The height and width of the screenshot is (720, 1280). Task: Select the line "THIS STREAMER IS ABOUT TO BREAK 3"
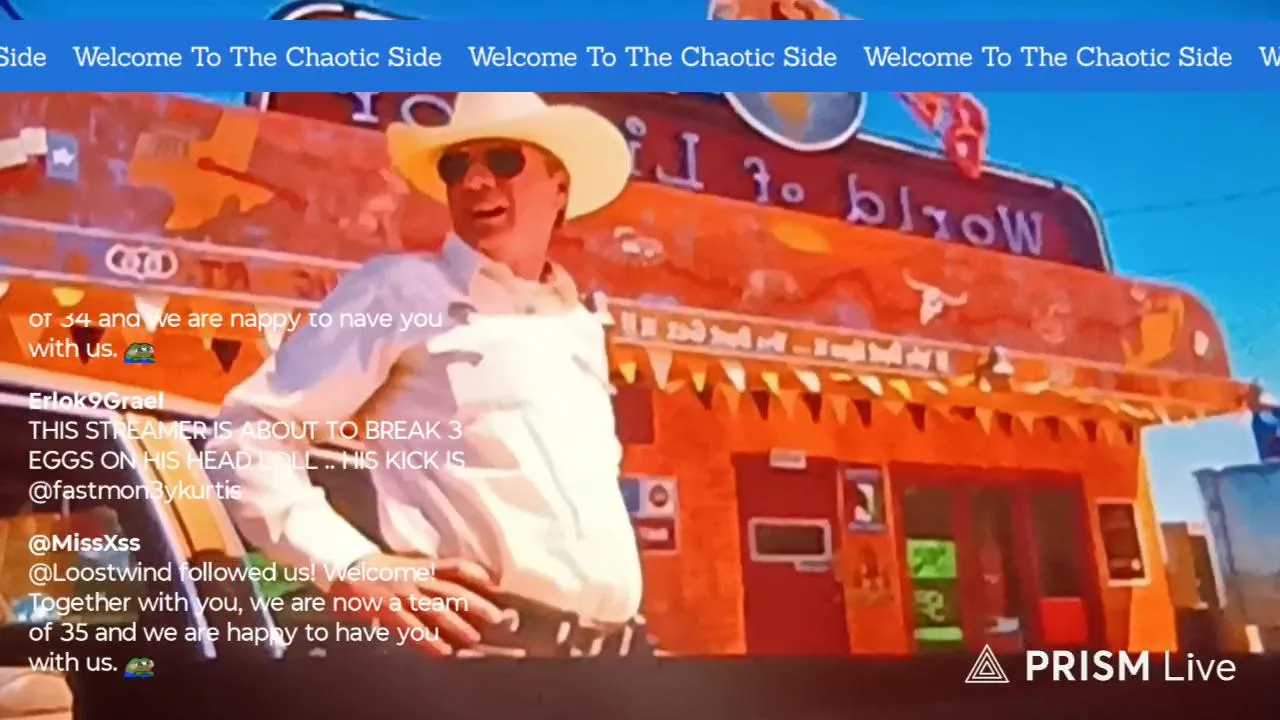[245, 431]
